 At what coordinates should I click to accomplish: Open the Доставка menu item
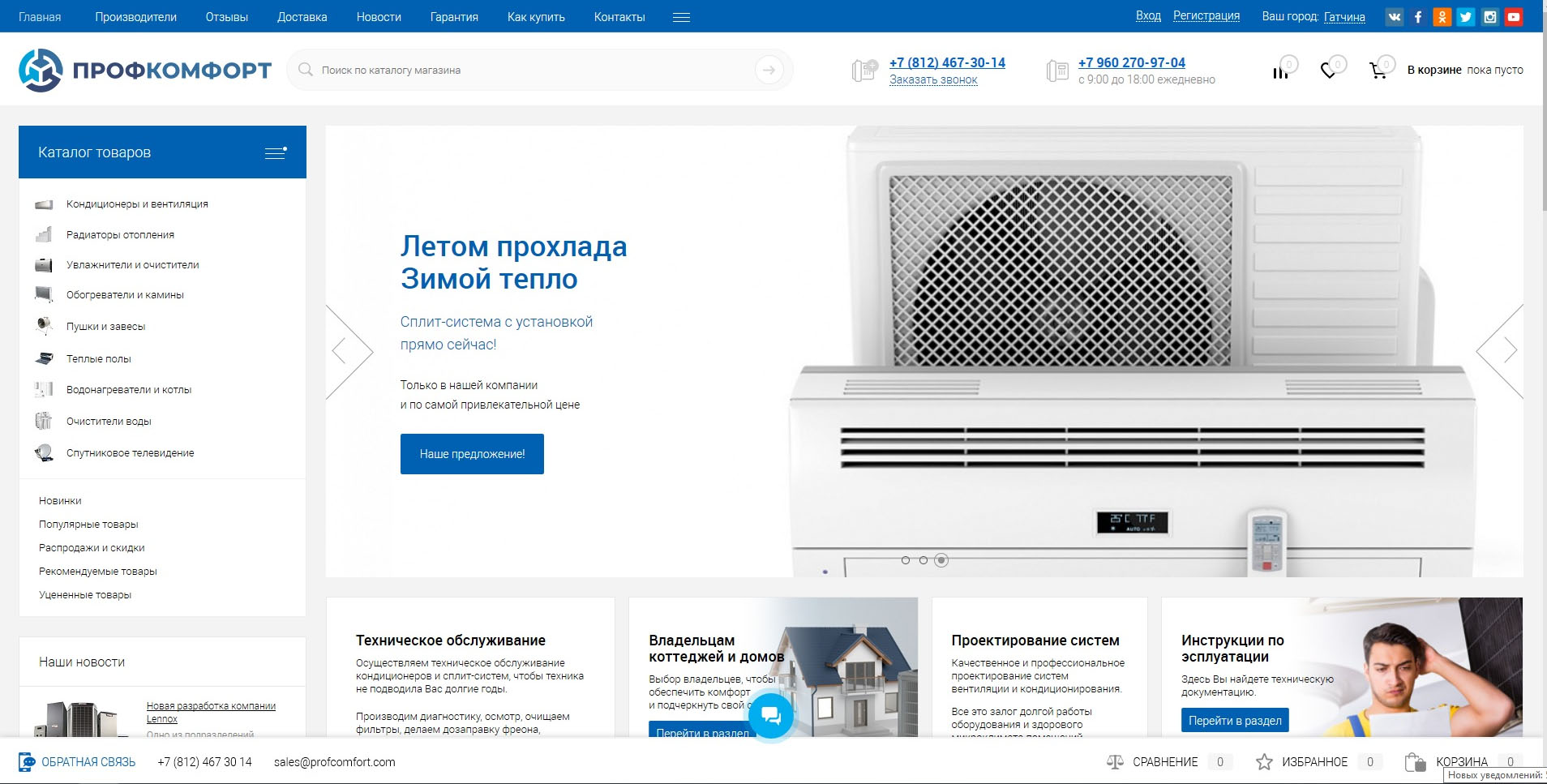pos(302,17)
